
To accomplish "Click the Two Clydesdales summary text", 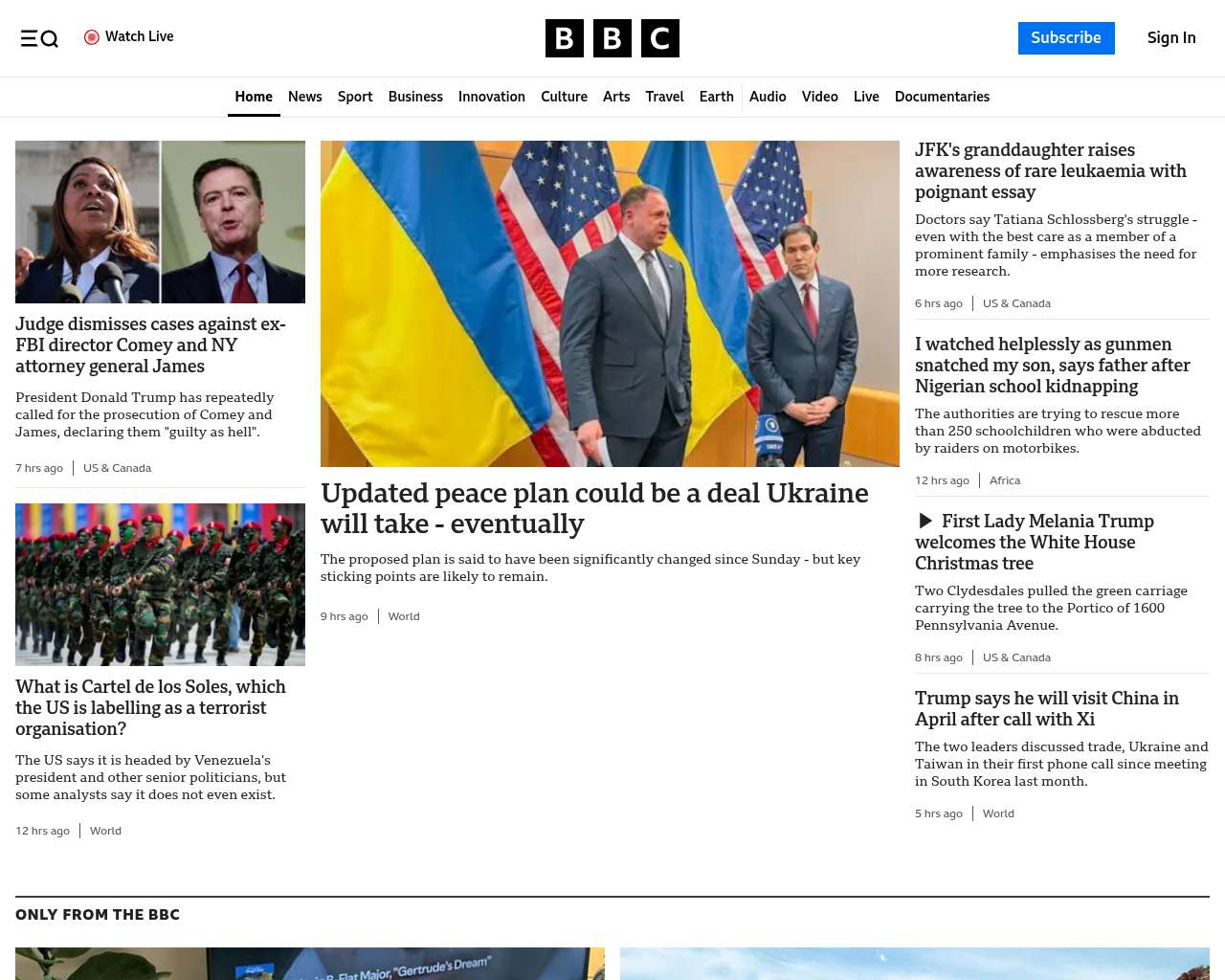I will [x=1051, y=608].
